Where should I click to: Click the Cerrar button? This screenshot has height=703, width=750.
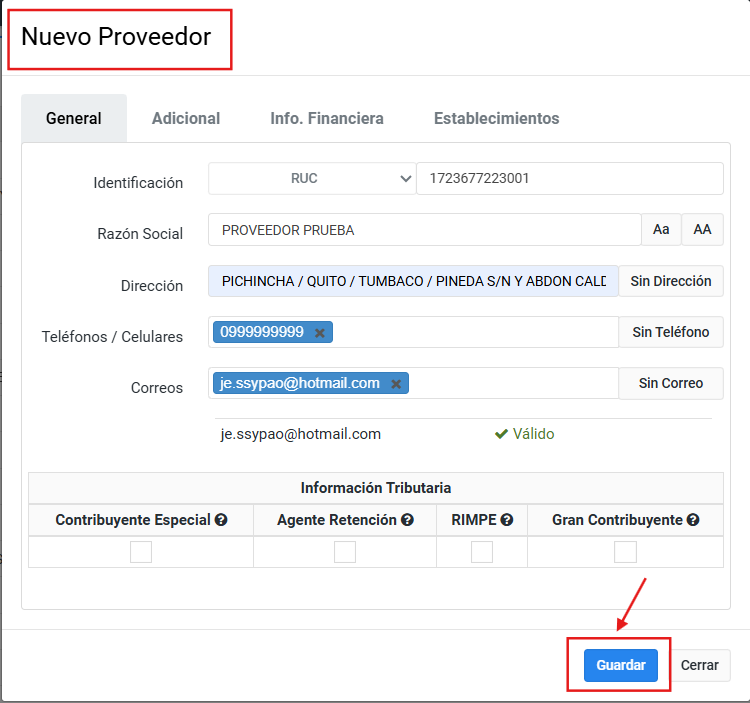(x=700, y=665)
